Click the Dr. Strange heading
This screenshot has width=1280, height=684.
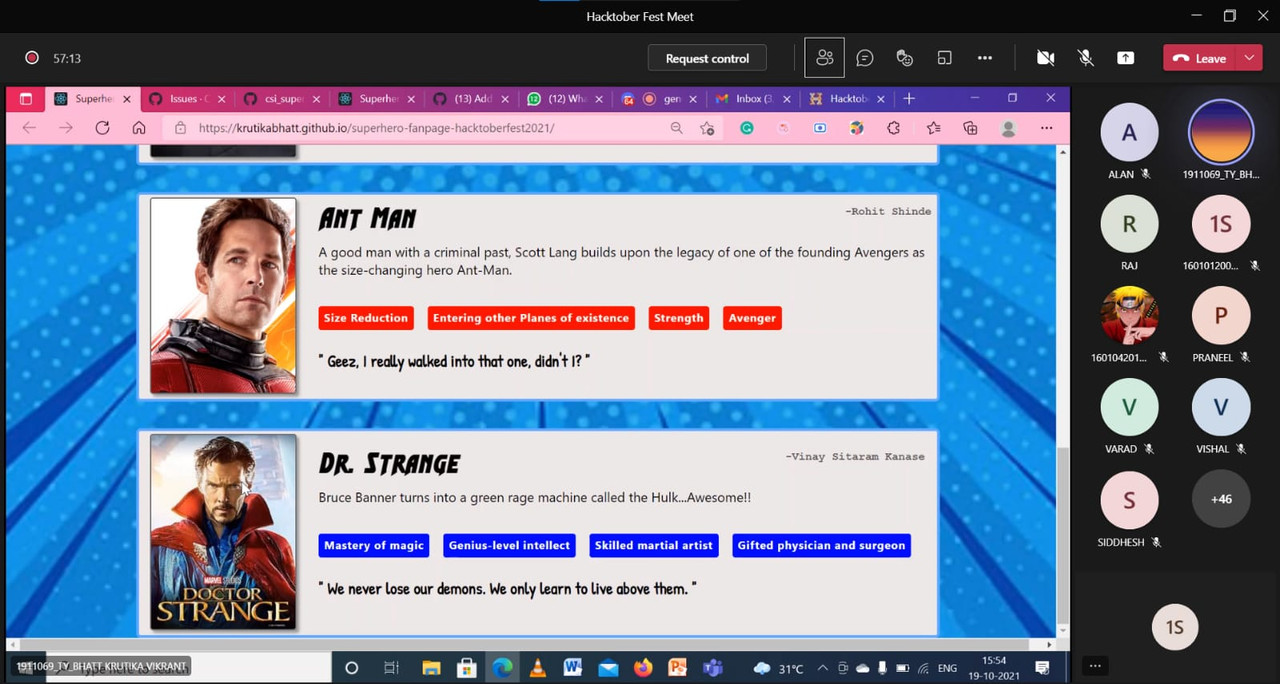(389, 463)
